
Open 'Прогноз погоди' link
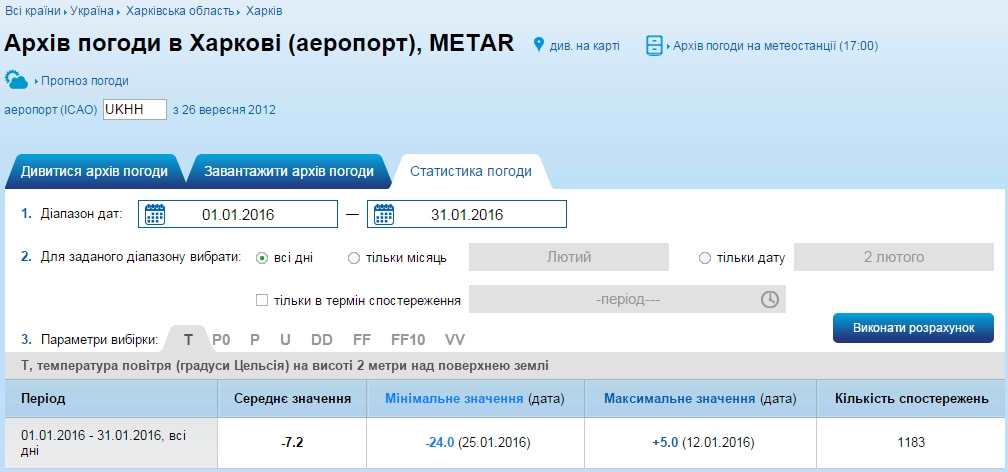pos(85,81)
